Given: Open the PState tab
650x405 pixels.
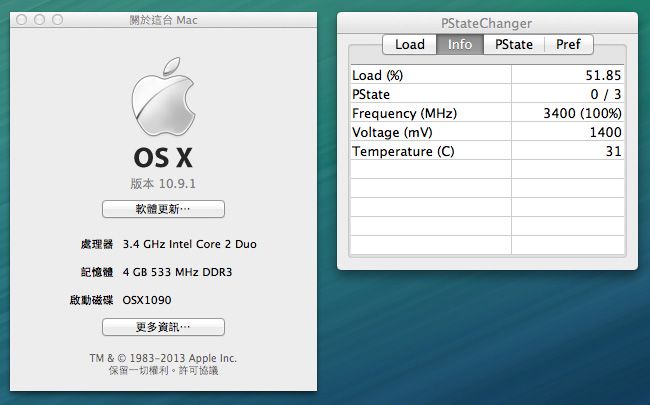Looking at the screenshot, I should [x=514, y=44].
